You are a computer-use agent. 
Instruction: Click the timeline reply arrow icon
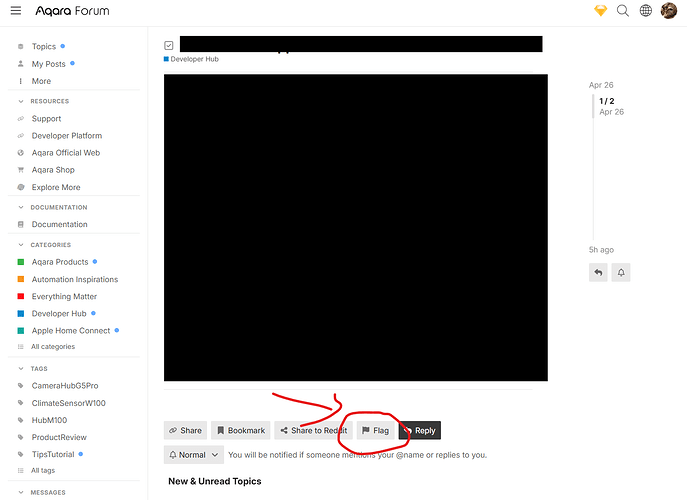click(x=598, y=273)
